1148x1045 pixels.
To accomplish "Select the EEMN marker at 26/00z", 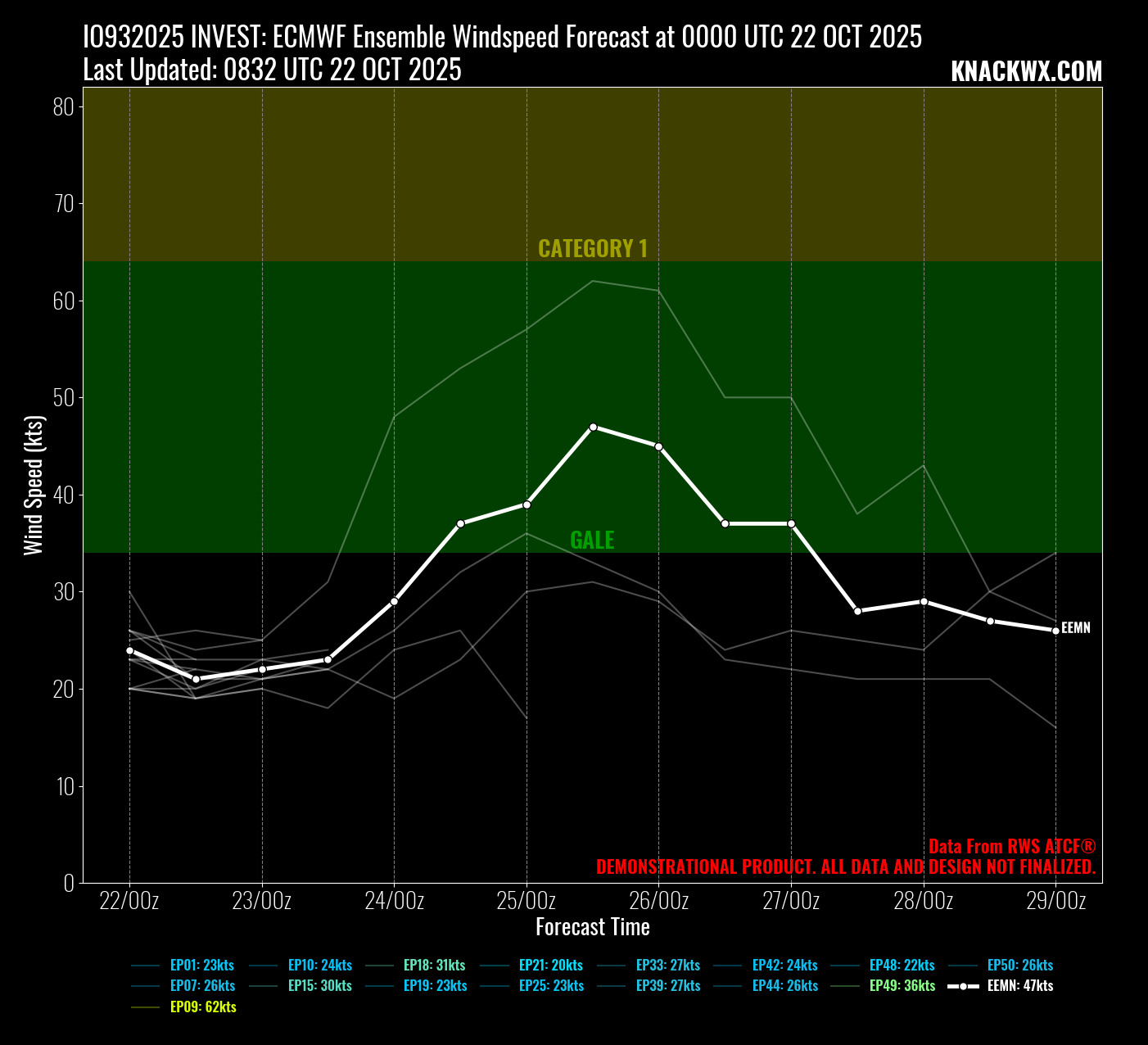I will coord(658,446).
